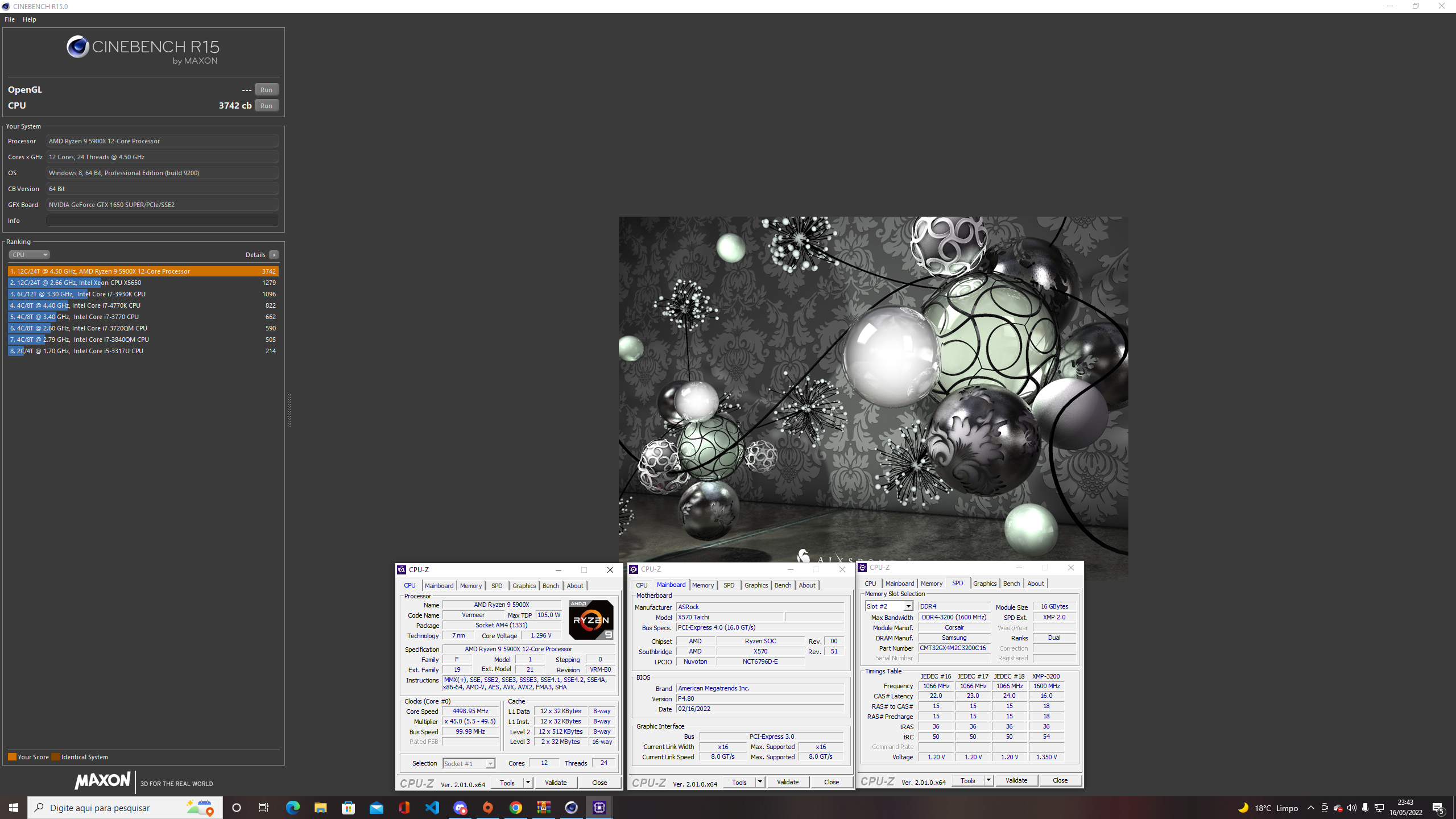Click Validate in right CPU-Z window
Viewport: 1456px width, 819px height.
point(1016,780)
